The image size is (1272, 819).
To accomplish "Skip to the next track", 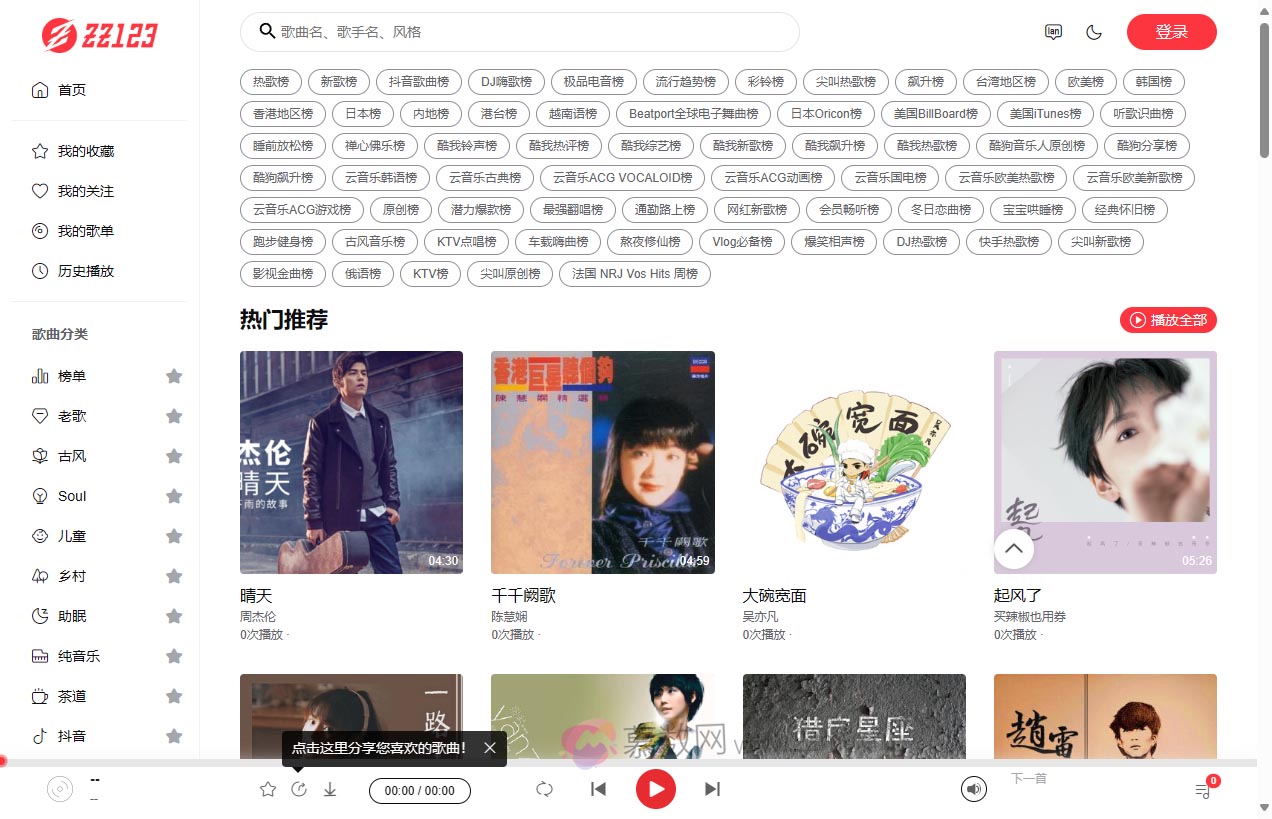I will point(712,789).
